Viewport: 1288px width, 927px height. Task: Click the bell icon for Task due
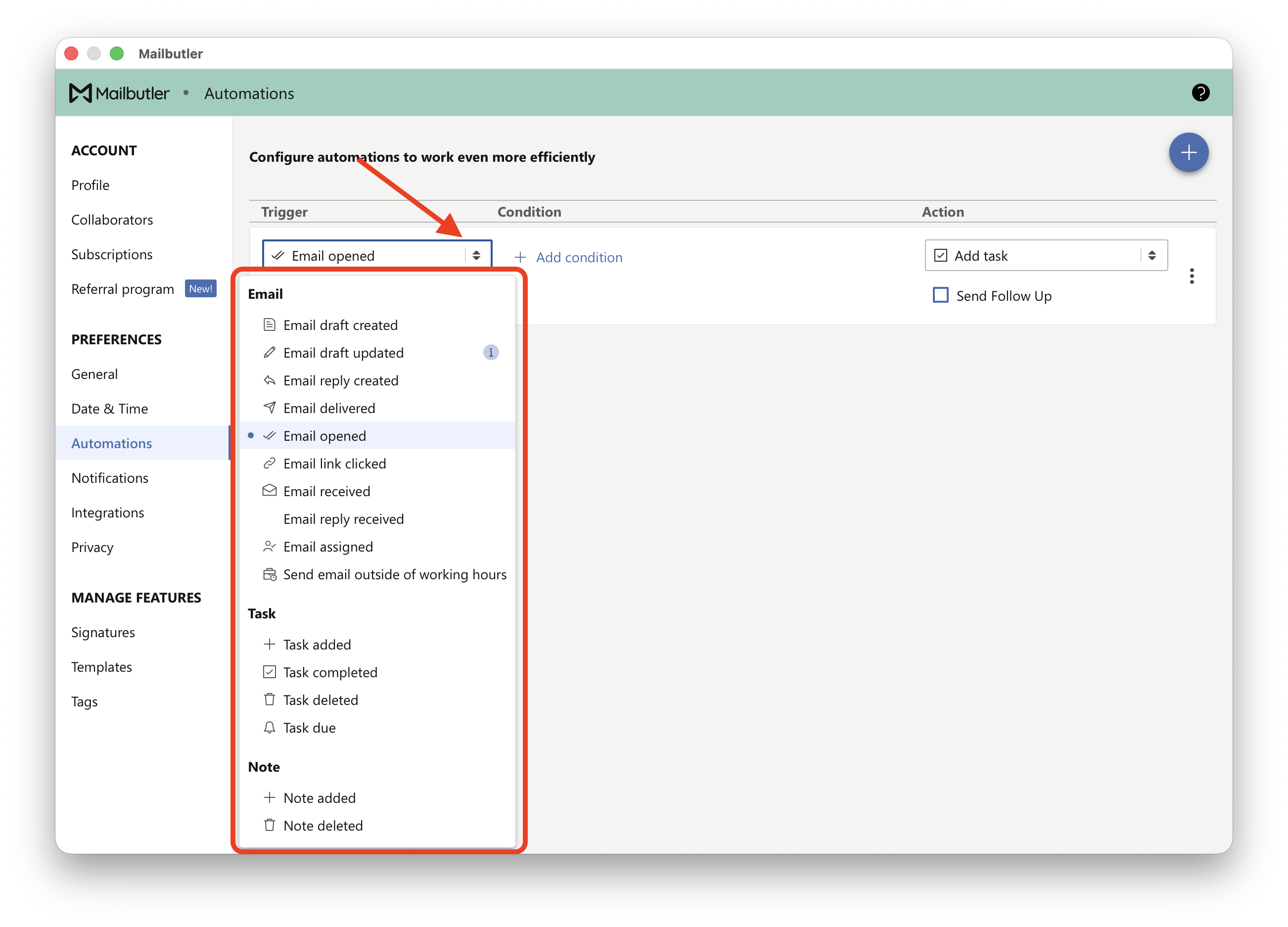click(x=269, y=727)
